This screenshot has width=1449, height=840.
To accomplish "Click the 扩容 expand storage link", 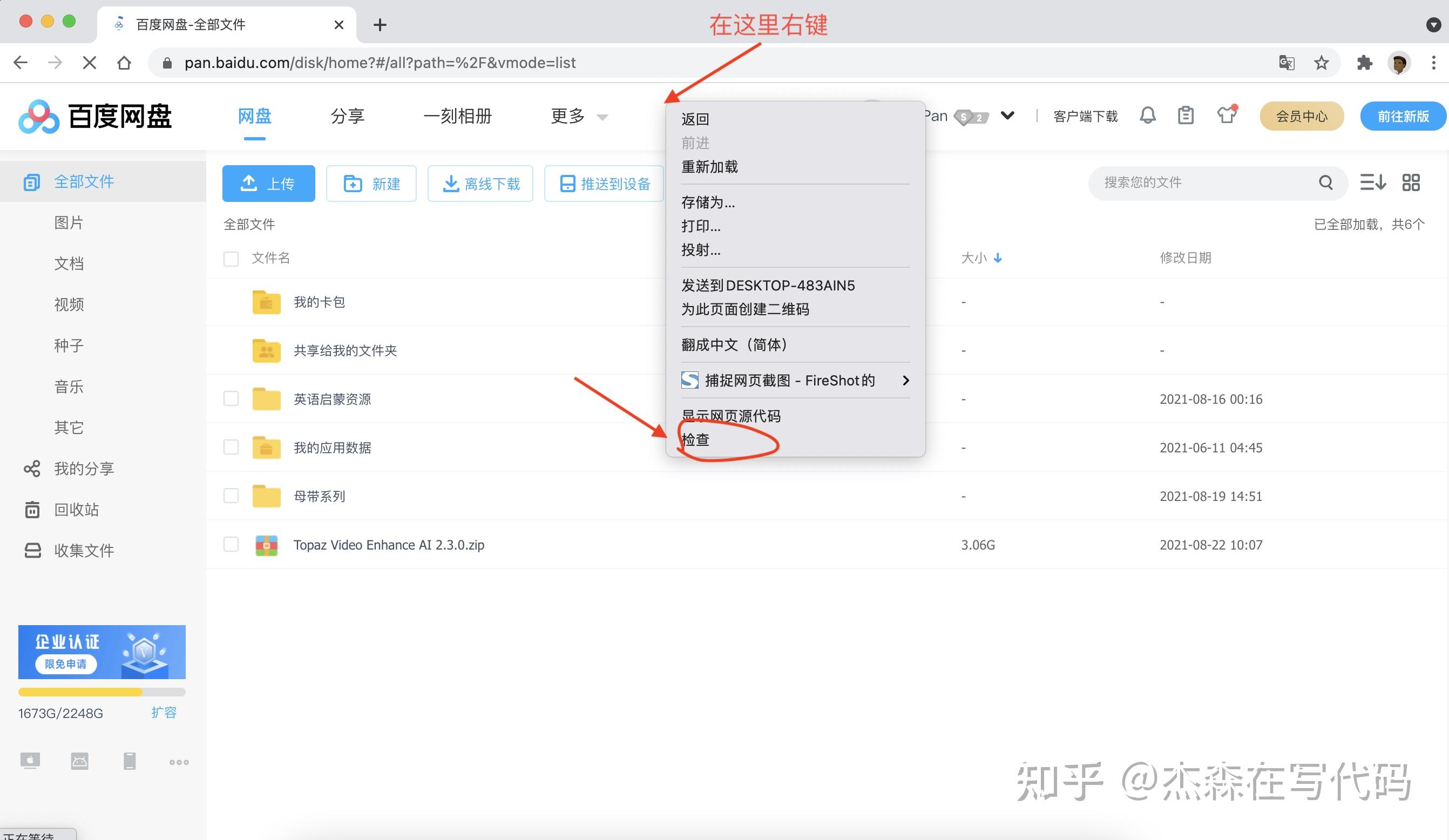I will click(x=164, y=713).
